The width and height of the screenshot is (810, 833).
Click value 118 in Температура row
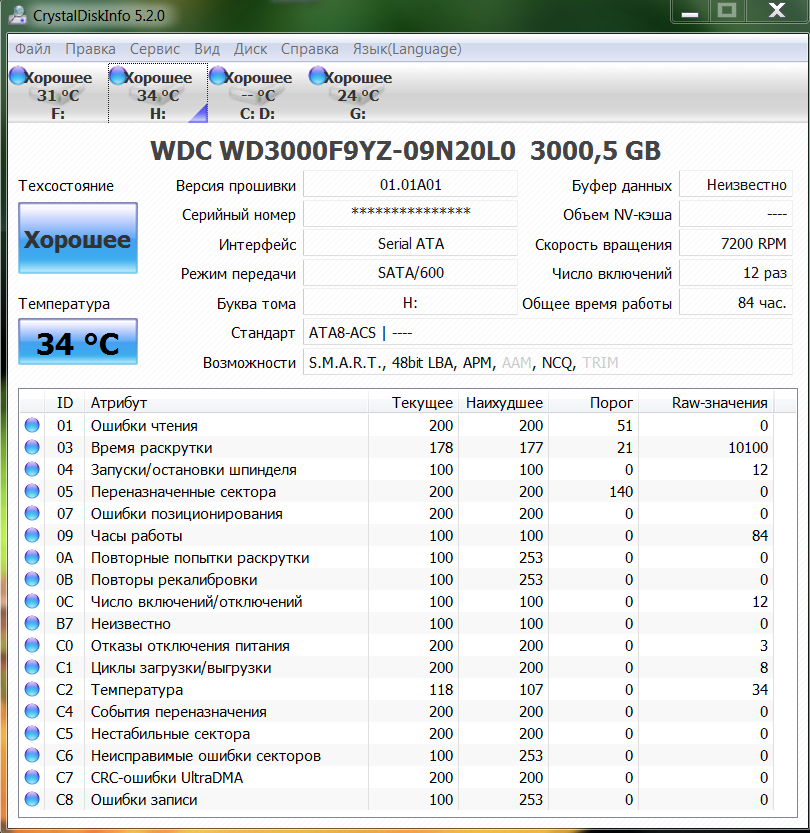(x=441, y=690)
